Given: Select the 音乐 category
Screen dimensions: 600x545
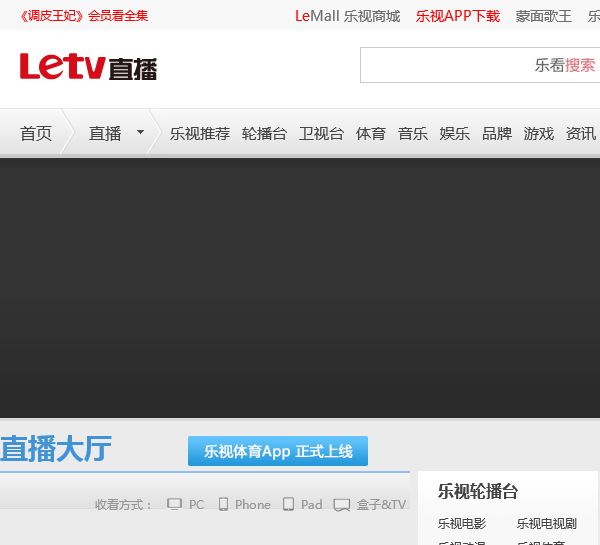Looking at the screenshot, I should pyautogui.click(x=412, y=134).
